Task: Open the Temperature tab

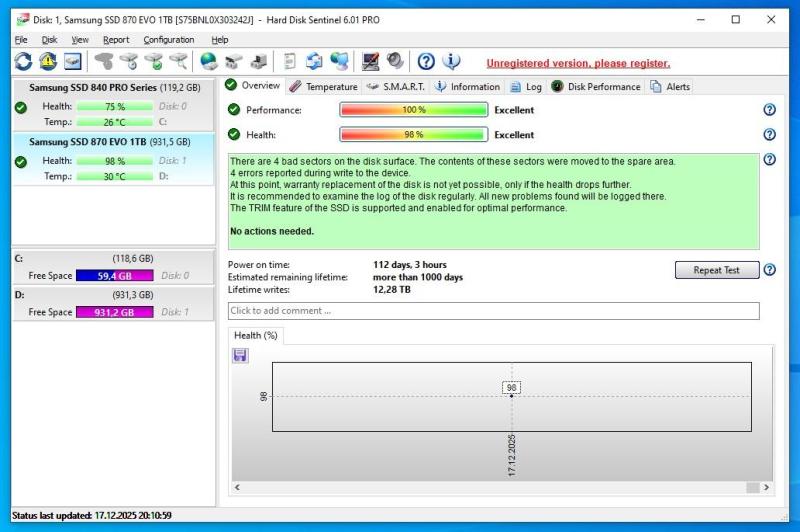Action: click(x=324, y=87)
